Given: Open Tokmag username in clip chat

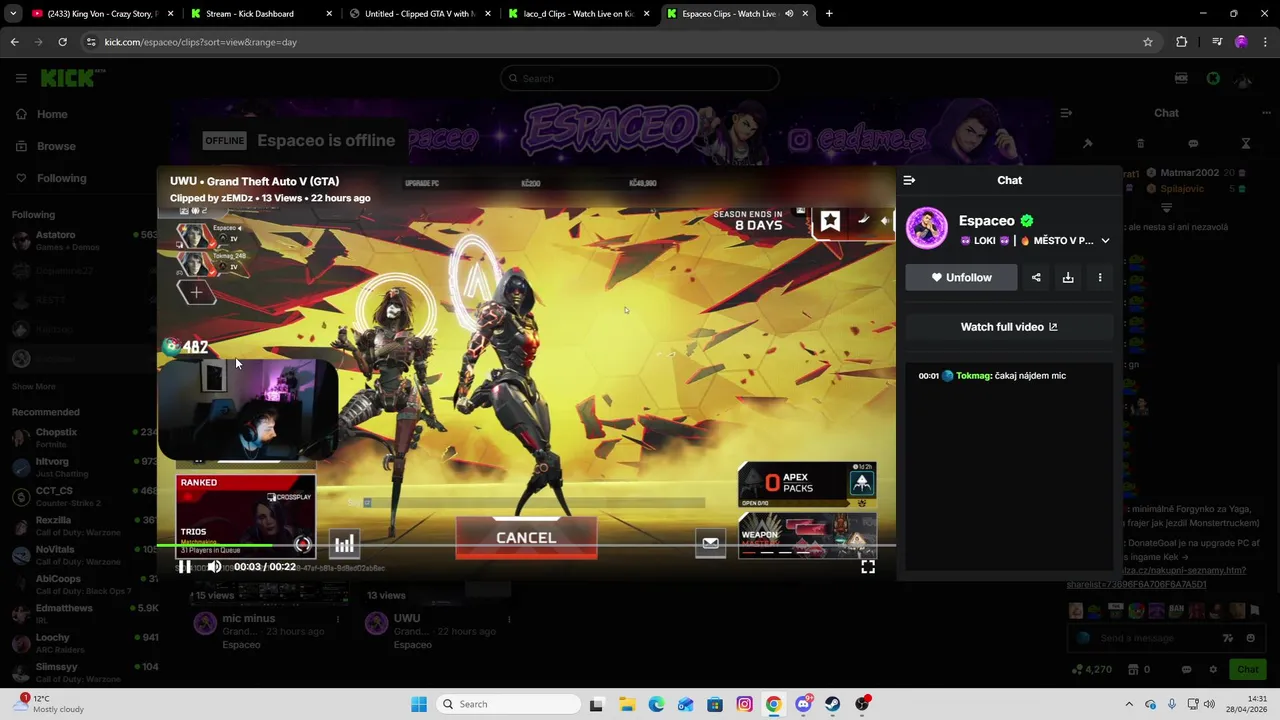Looking at the screenshot, I should pyautogui.click(x=973, y=376).
